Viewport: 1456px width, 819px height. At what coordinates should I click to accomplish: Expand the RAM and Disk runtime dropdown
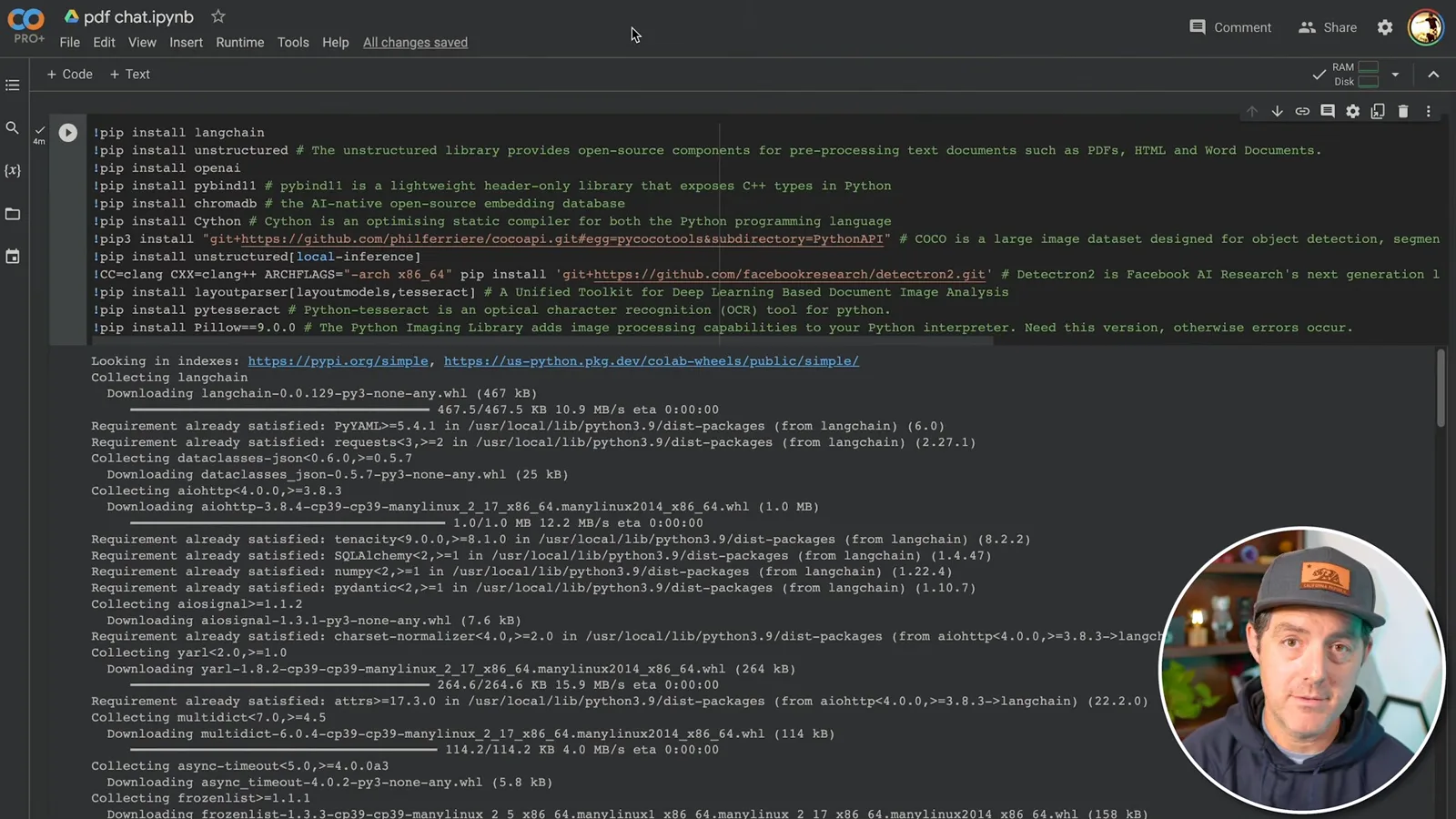pyautogui.click(x=1395, y=75)
